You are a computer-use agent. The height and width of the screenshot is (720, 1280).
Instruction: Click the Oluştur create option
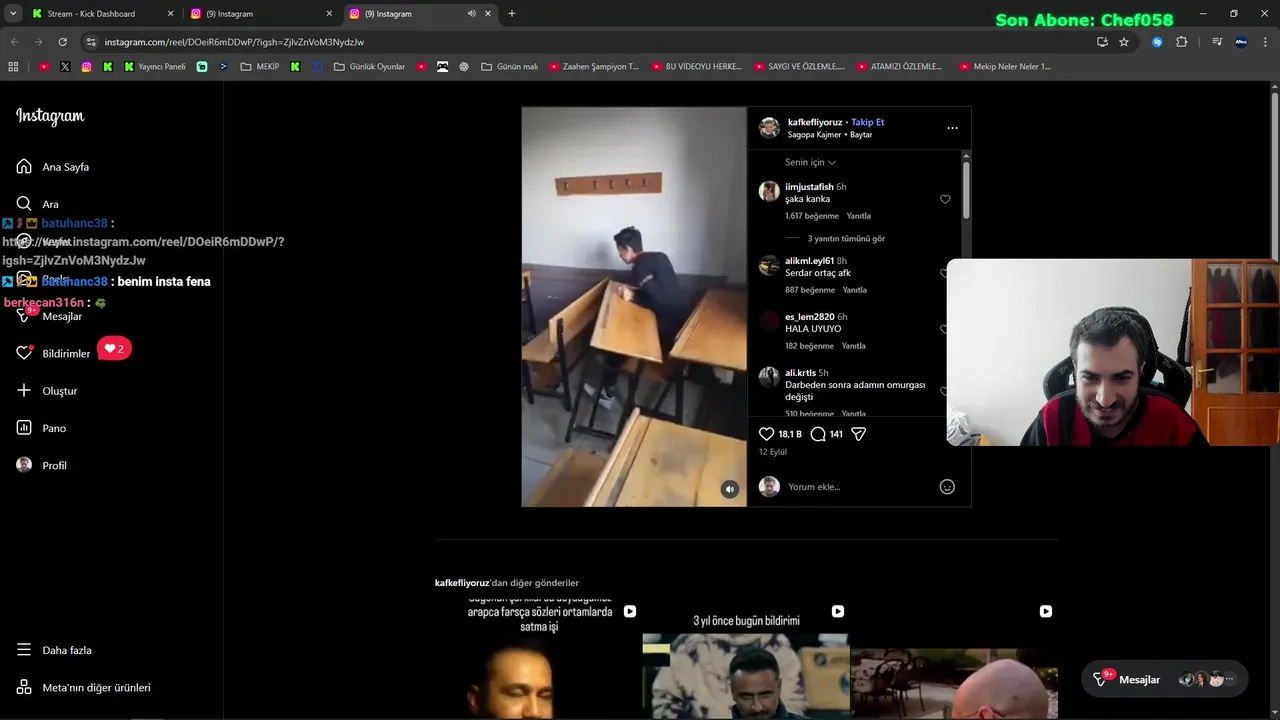tap(47, 391)
